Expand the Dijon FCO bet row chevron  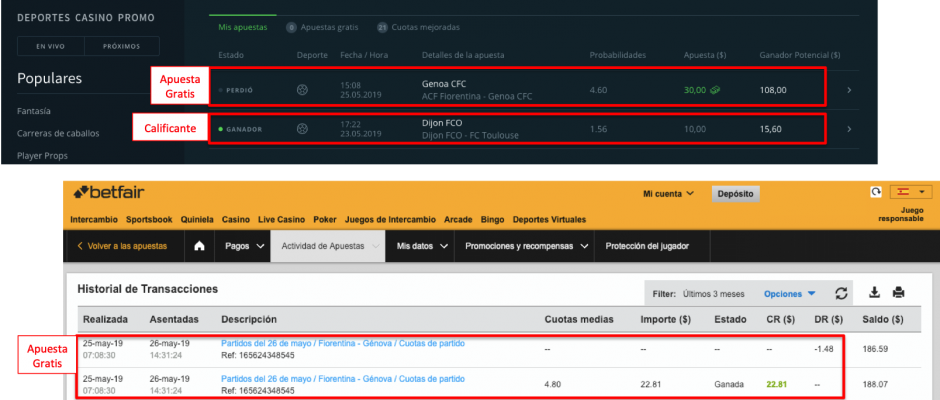click(x=849, y=129)
